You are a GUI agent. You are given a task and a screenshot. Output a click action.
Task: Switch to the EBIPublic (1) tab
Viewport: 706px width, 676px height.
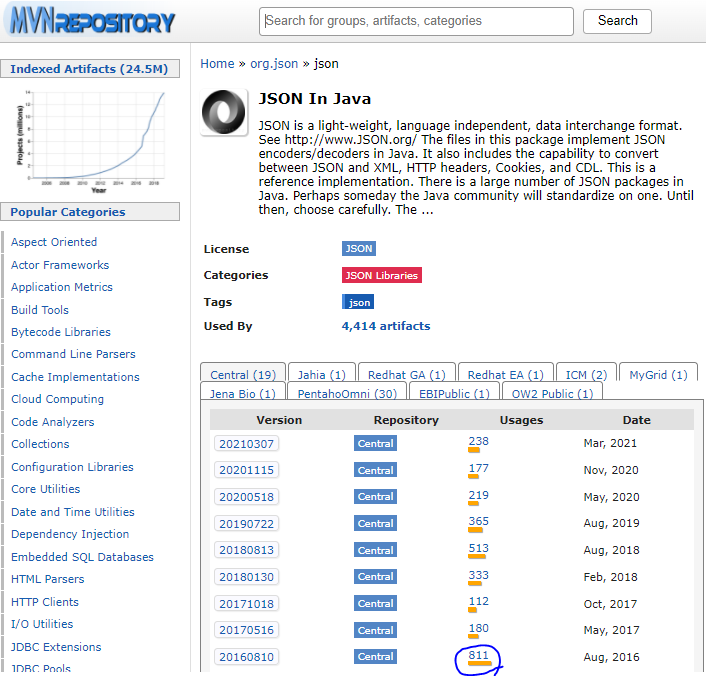(x=454, y=393)
